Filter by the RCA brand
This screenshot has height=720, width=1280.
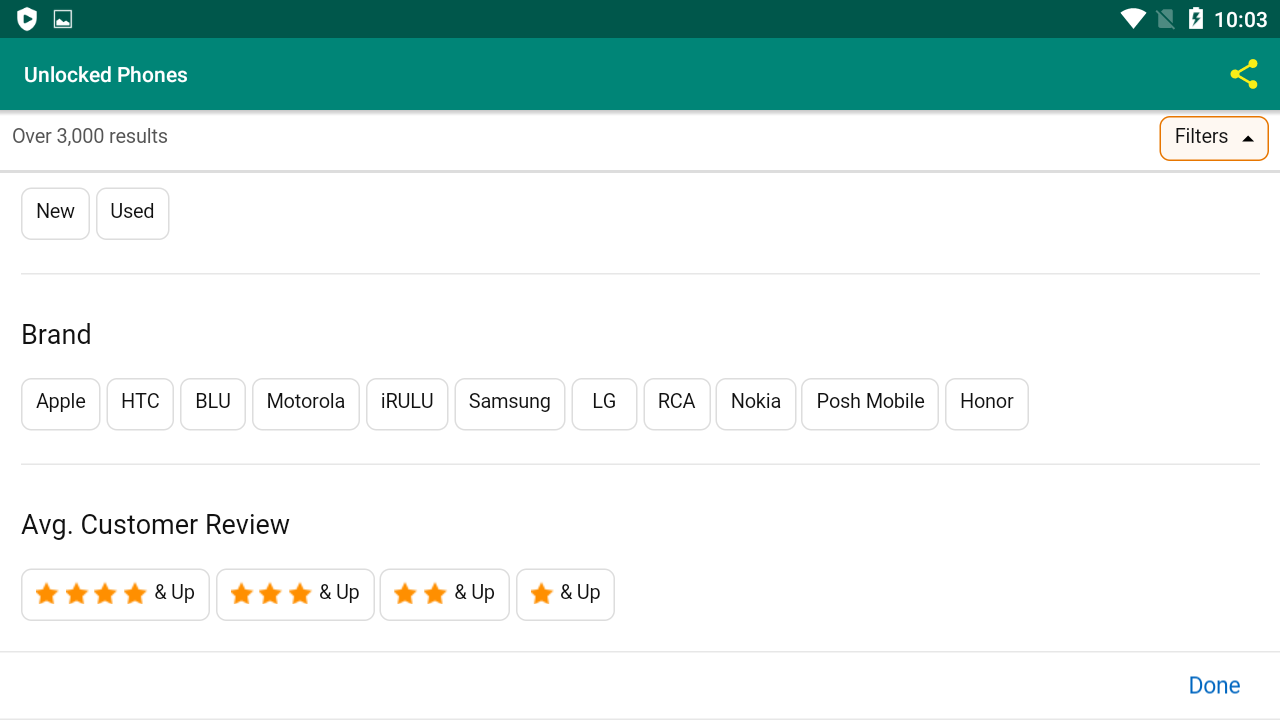click(677, 403)
